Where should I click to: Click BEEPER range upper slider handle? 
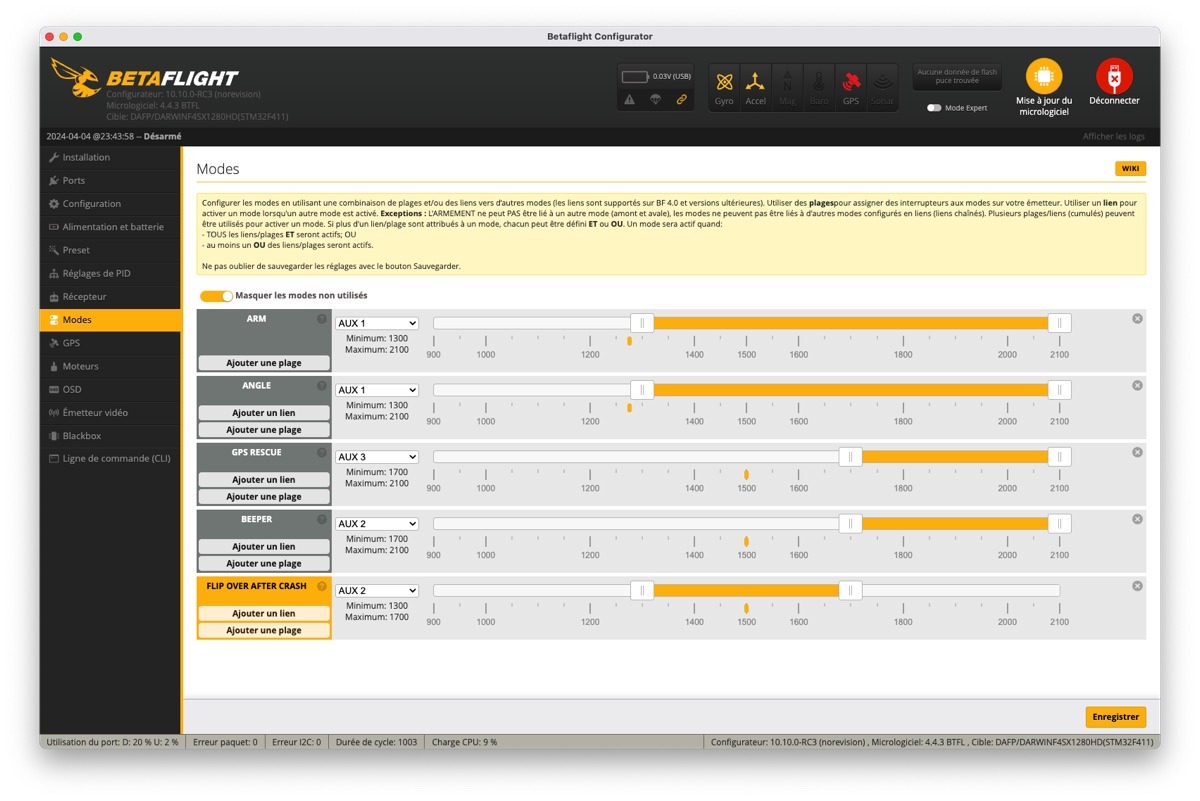(x=1060, y=524)
